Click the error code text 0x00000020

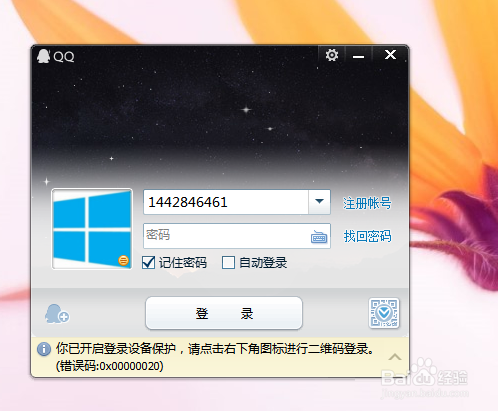tap(130, 366)
